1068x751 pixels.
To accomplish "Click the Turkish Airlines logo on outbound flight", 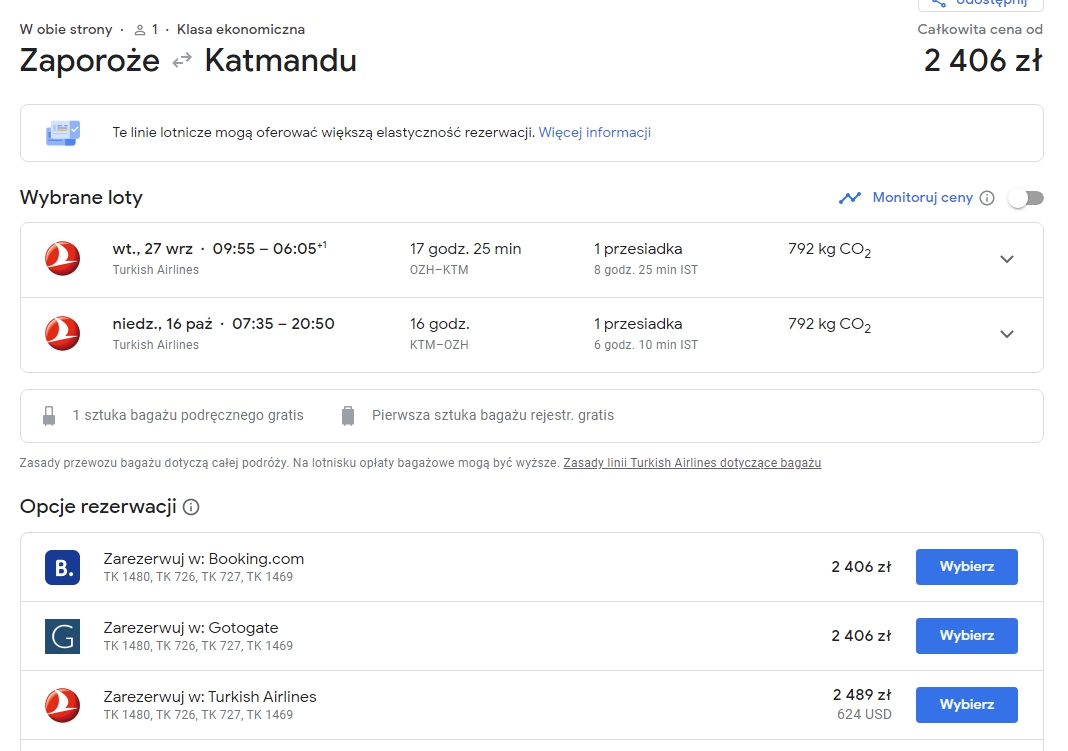I will tap(62, 259).
